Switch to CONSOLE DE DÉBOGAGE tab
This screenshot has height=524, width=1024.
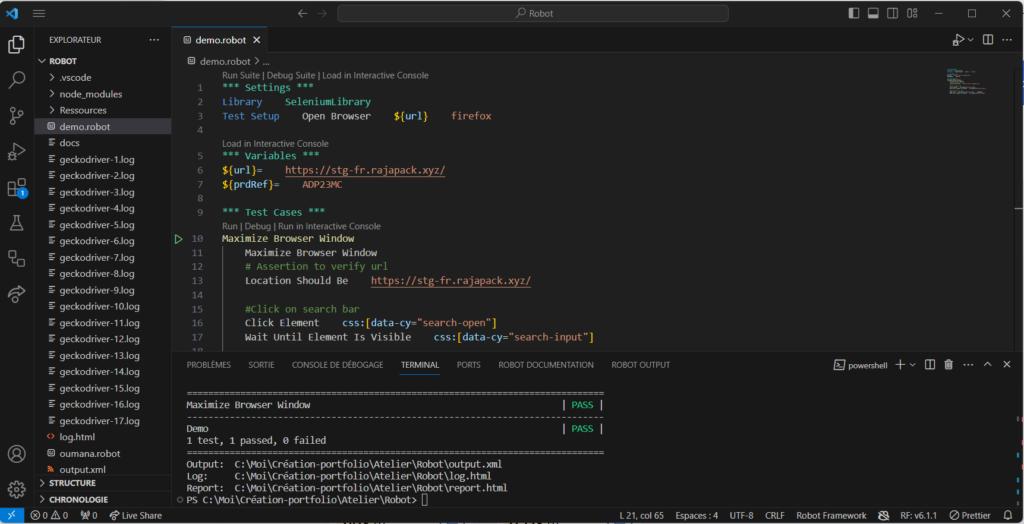[x=338, y=365]
